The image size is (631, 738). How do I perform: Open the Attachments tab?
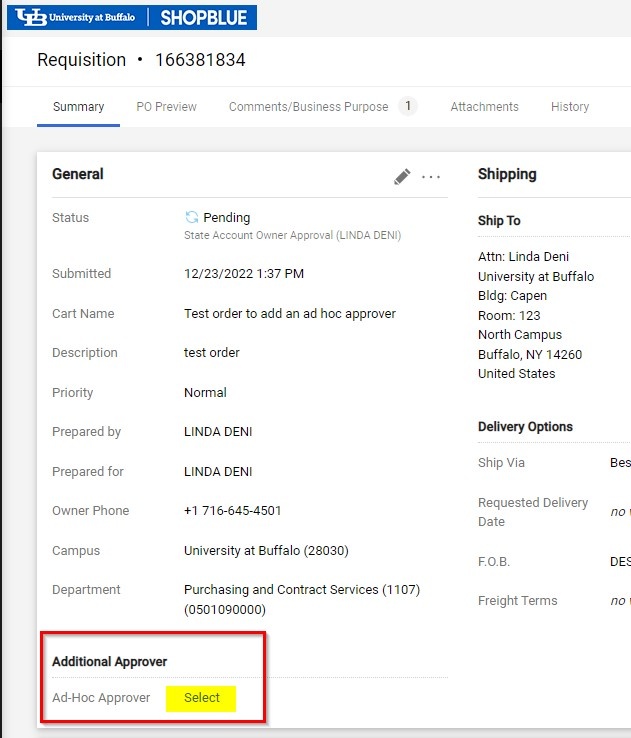pyautogui.click(x=484, y=107)
